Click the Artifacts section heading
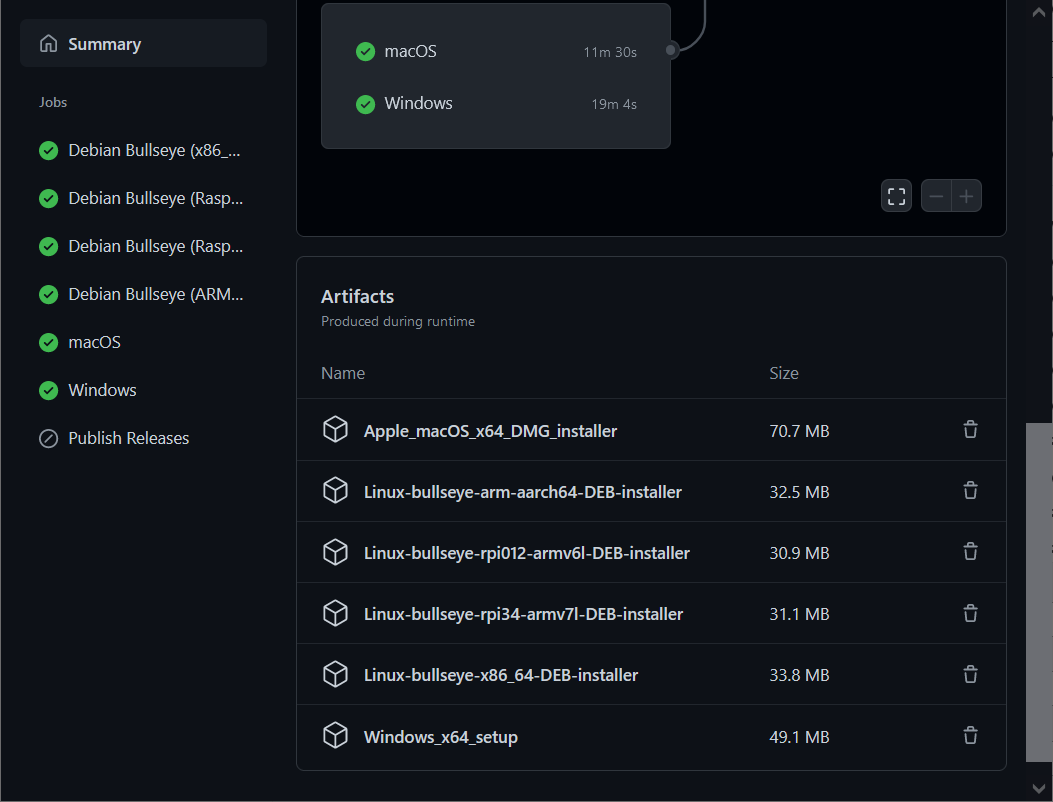This screenshot has width=1053, height=802. (x=357, y=297)
